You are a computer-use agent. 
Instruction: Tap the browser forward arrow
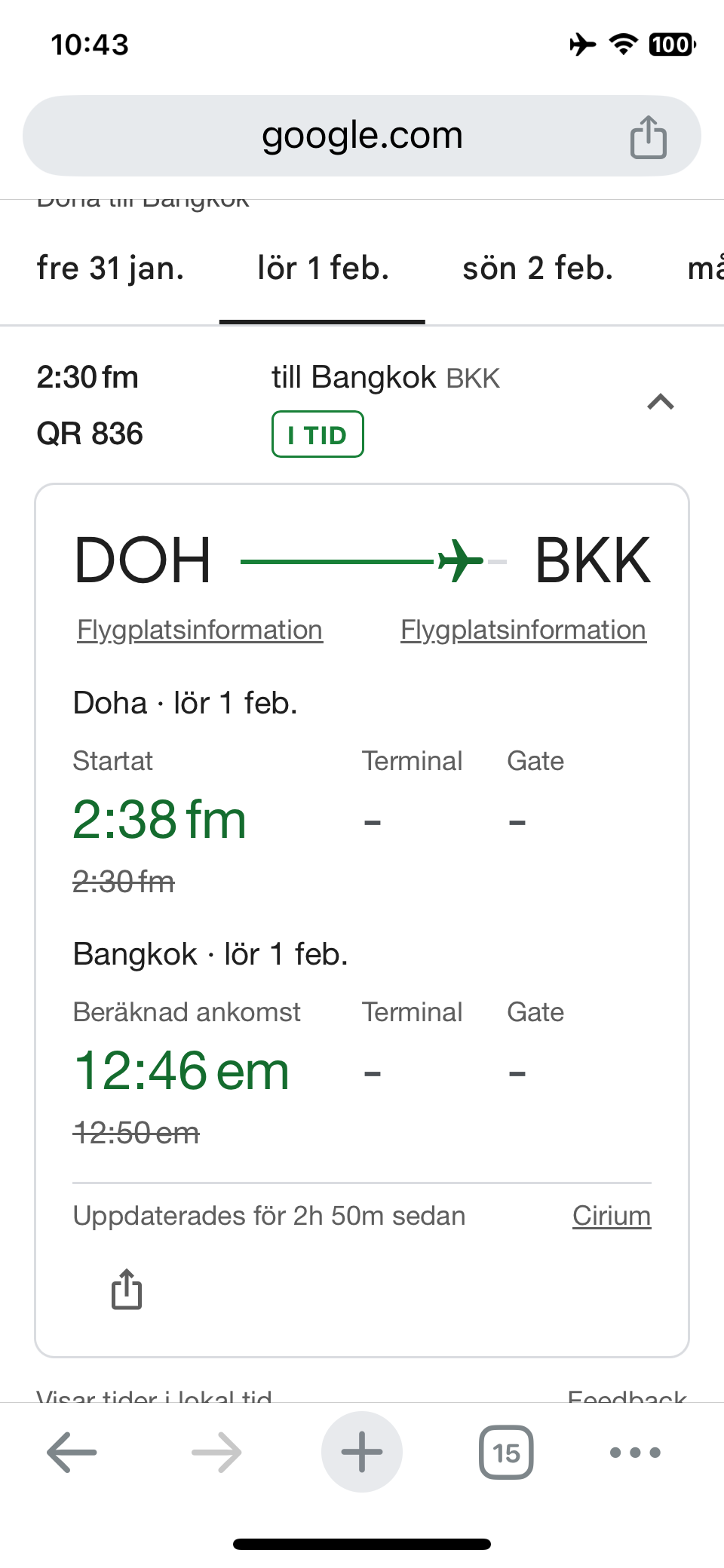tap(216, 1452)
